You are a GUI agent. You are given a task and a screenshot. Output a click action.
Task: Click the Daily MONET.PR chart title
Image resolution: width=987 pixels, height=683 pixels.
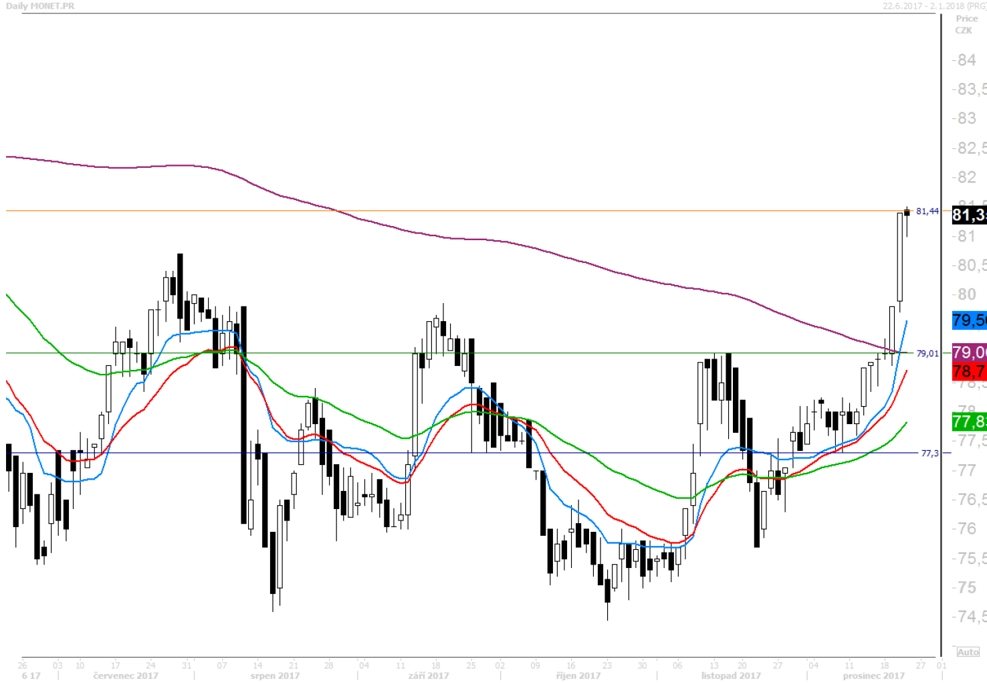tap(40, 6)
